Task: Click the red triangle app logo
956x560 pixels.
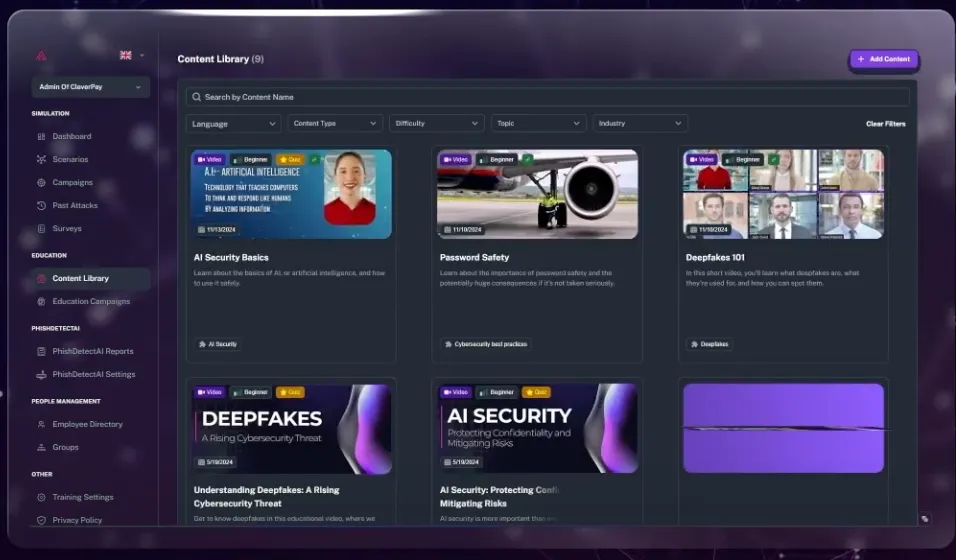Action: pyautogui.click(x=41, y=56)
